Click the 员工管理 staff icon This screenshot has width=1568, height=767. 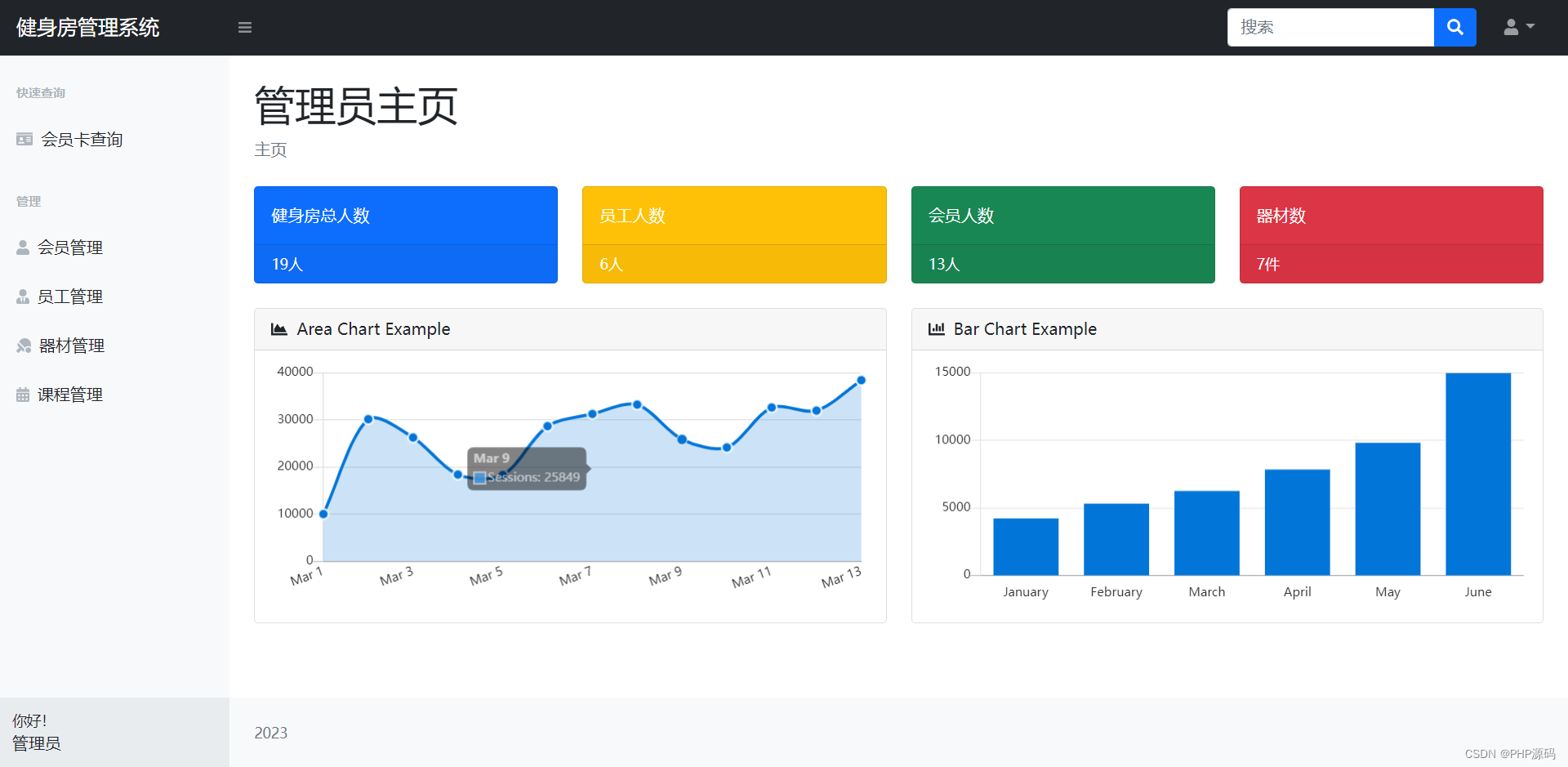point(23,297)
